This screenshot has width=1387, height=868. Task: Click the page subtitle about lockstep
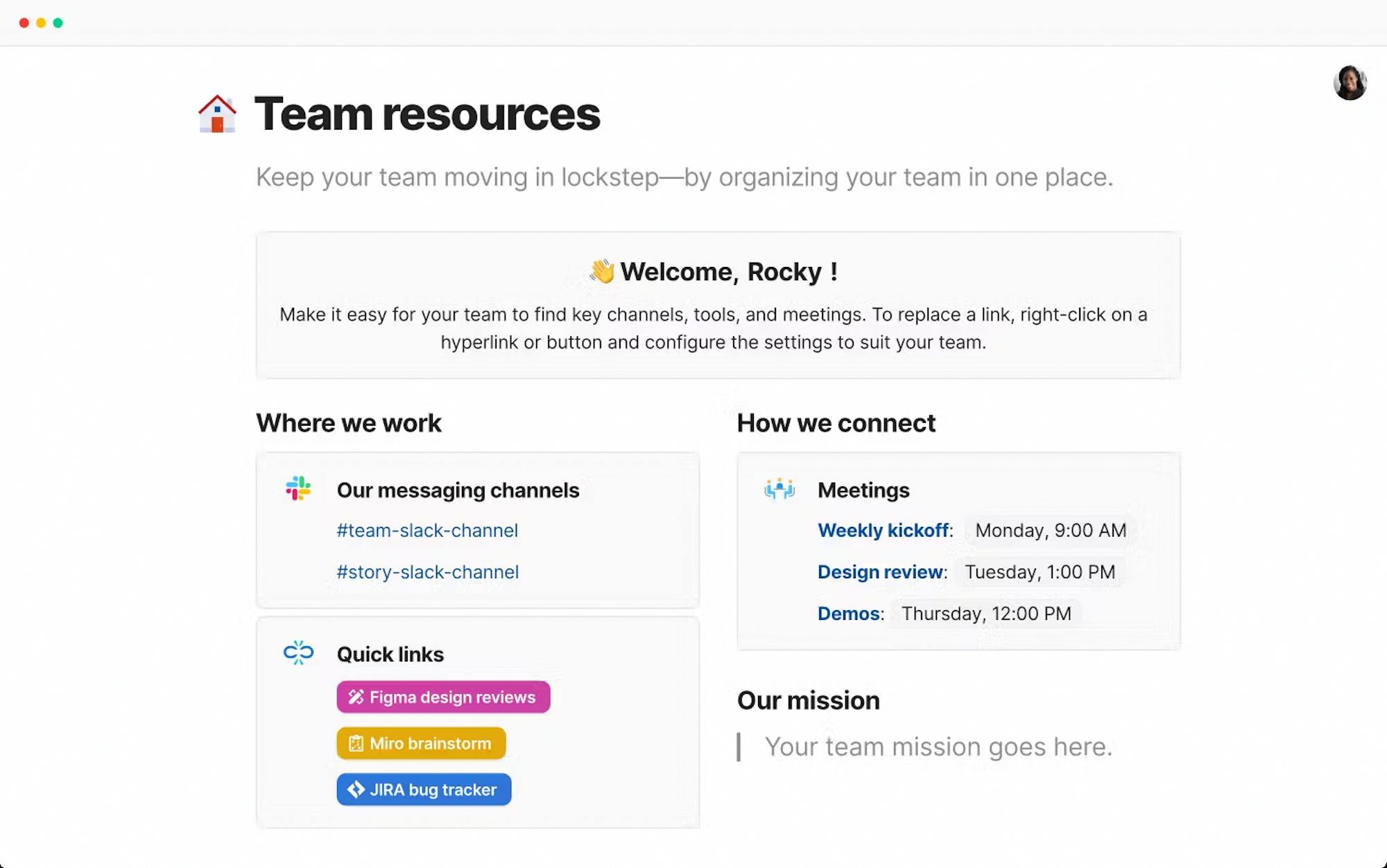coord(684,177)
